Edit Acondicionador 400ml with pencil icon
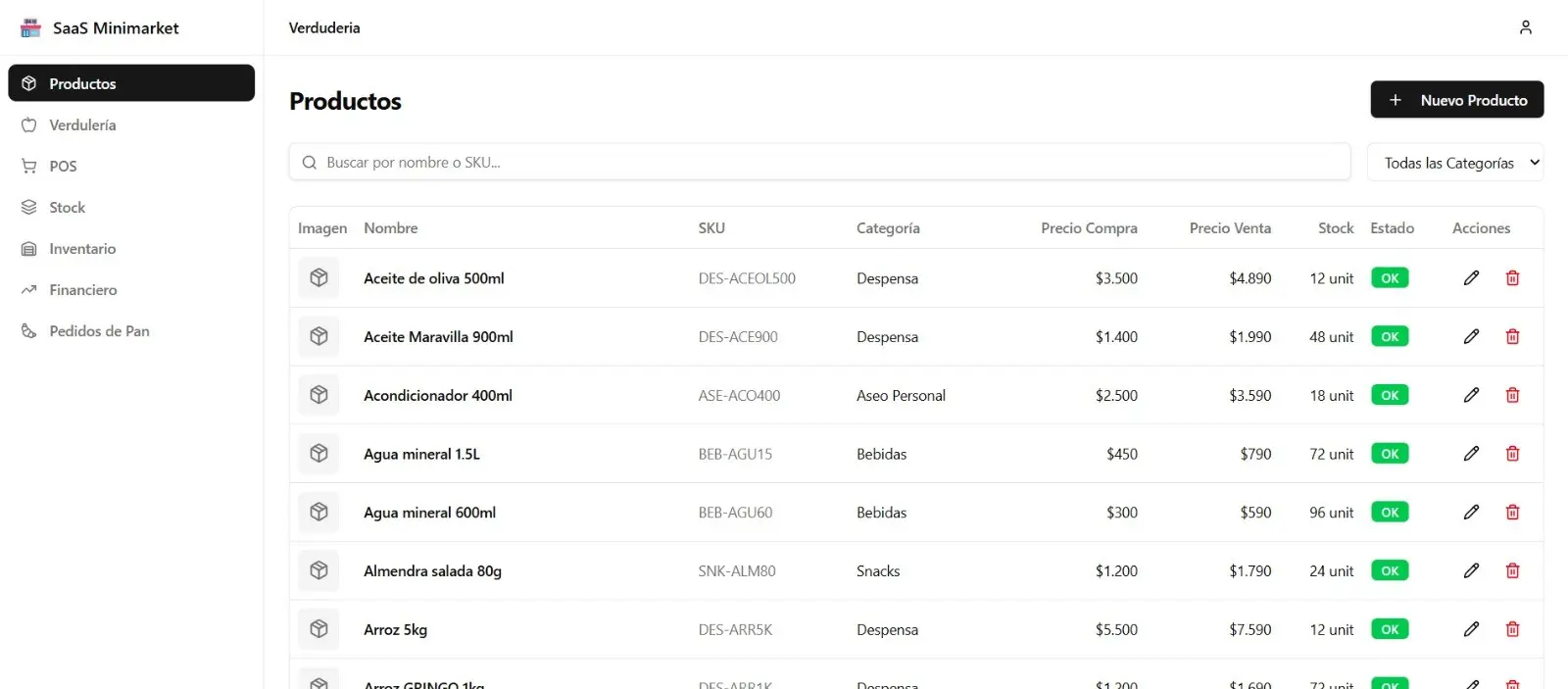Image resolution: width=1568 pixels, height=689 pixels. click(x=1471, y=395)
